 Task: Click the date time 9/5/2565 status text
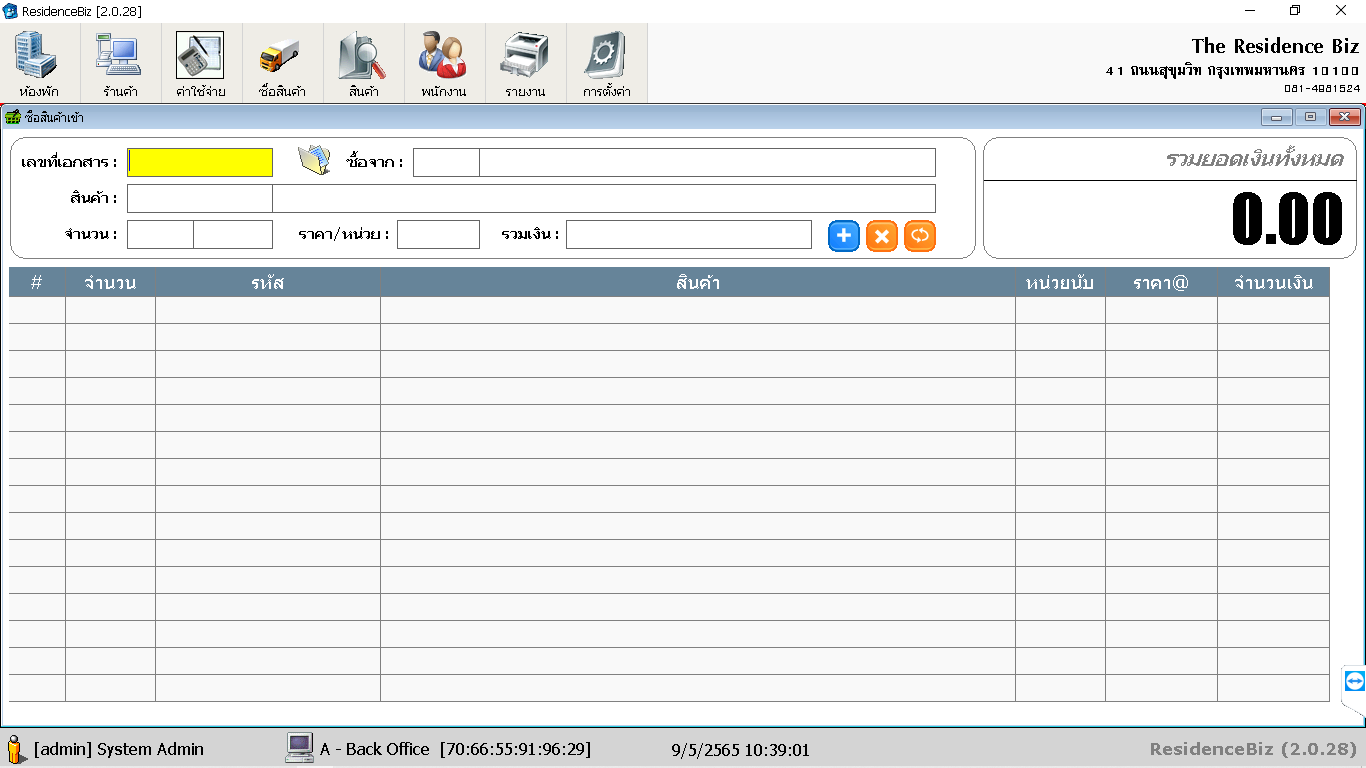(x=740, y=749)
